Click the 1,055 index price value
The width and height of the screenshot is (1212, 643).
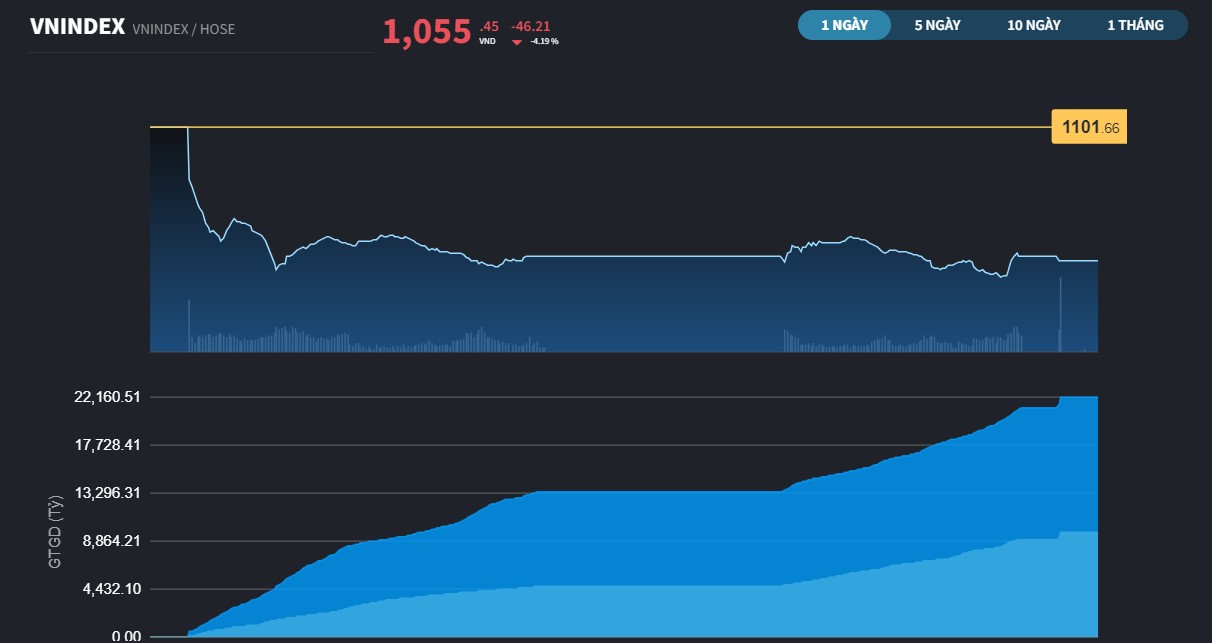coord(426,32)
